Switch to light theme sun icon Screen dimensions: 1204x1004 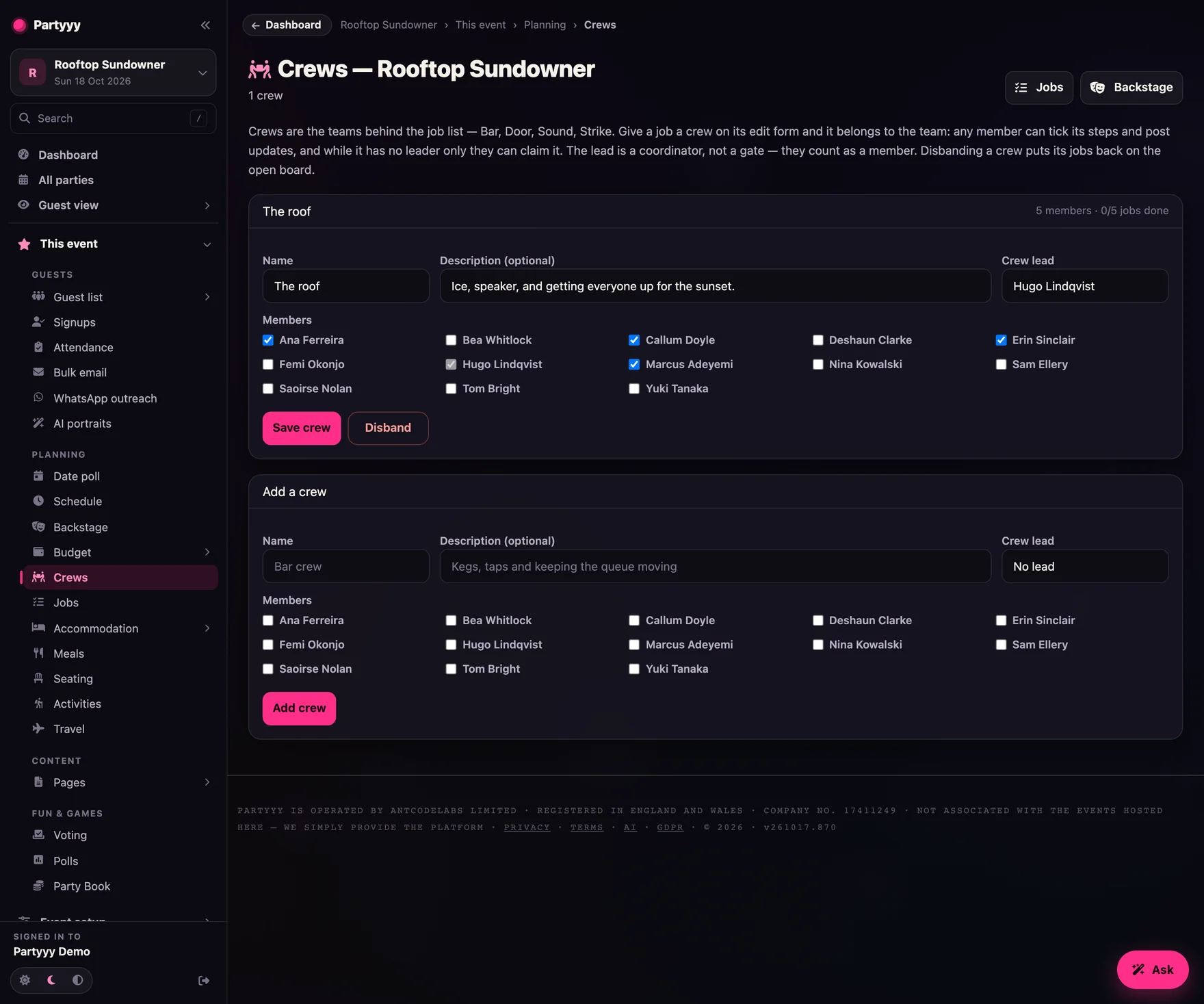pos(25,980)
